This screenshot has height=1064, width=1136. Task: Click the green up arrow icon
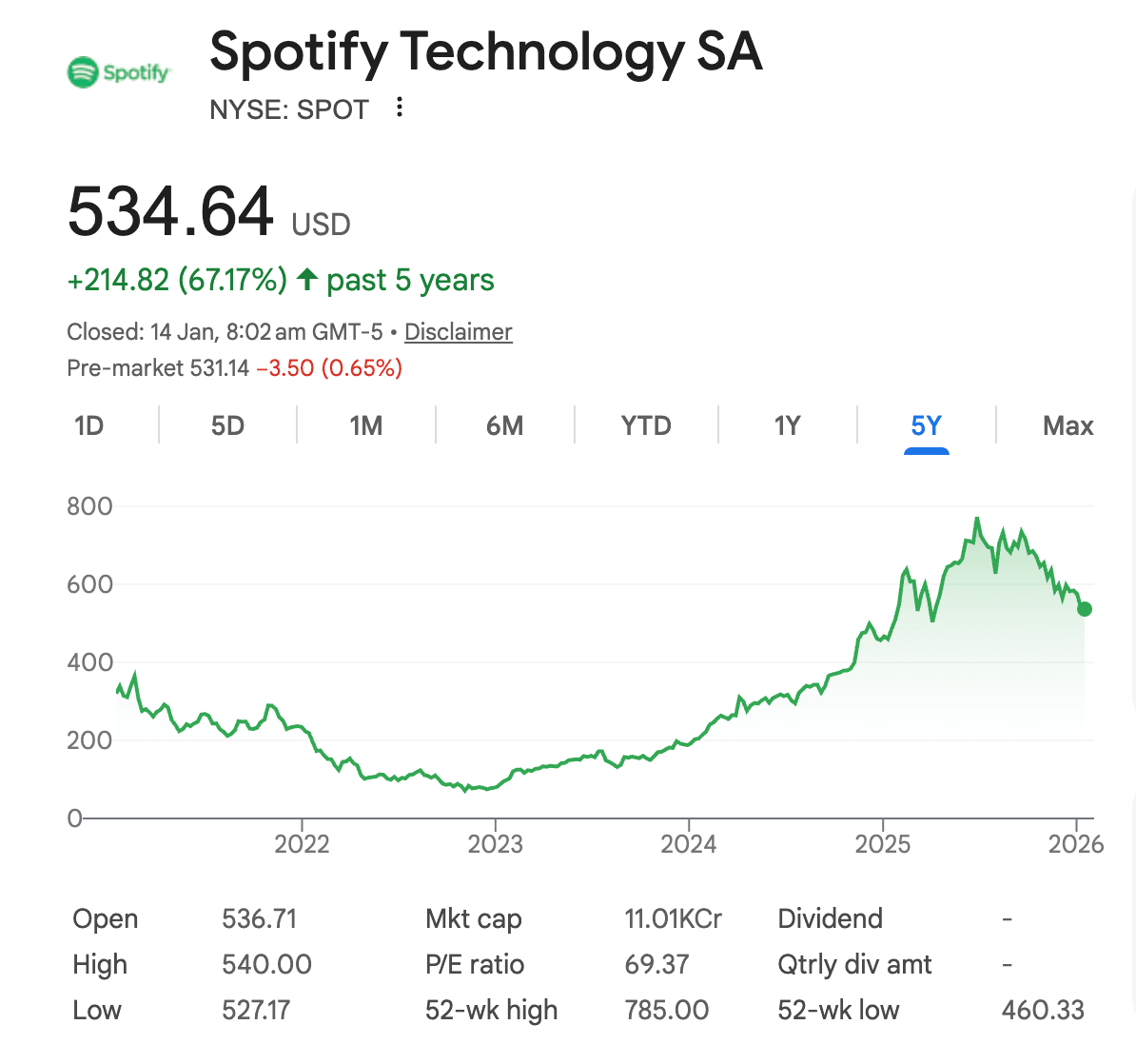click(x=306, y=280)
